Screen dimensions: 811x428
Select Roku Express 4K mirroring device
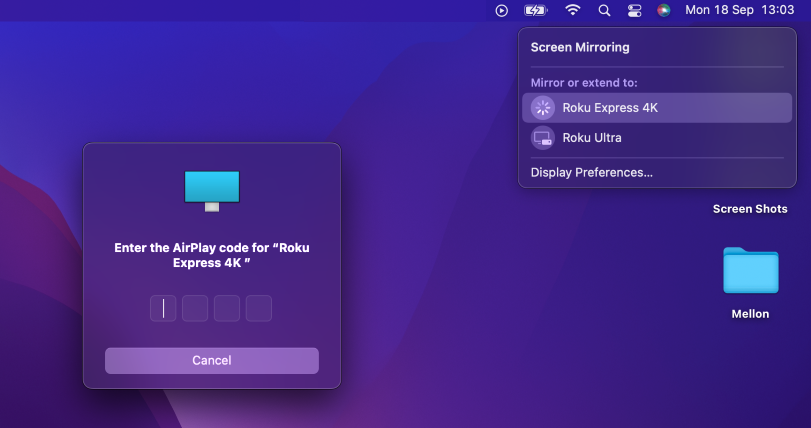(657, 108)
